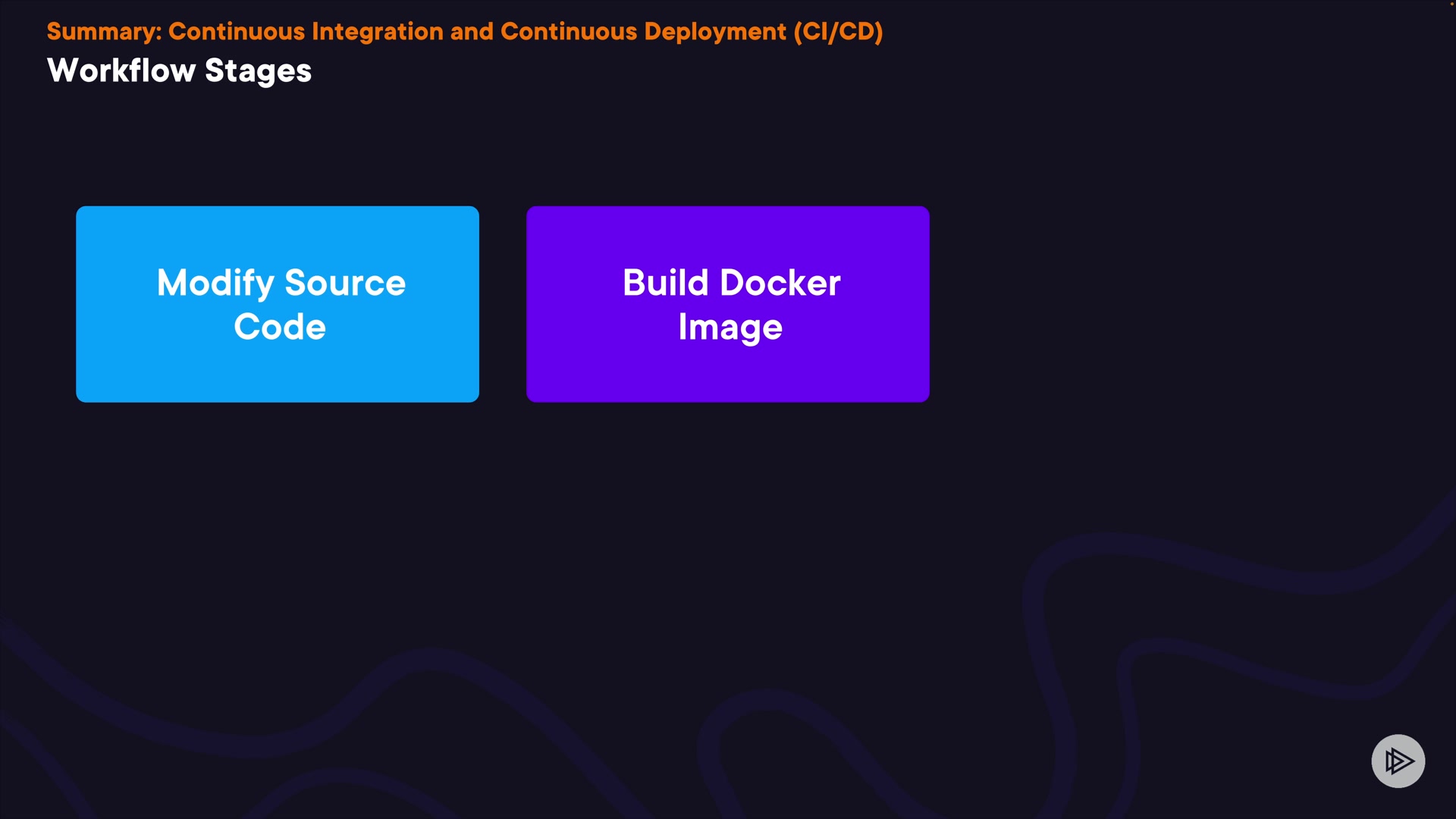The image size is (1456, 819).
Task: Click the word Stages in white title
Action: coord(258,71)
